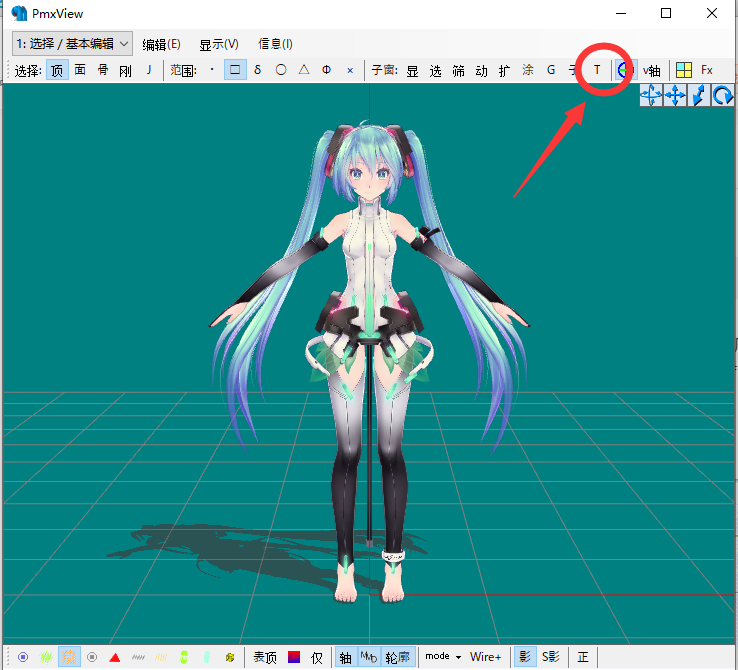Screen dimensions: 738x670
Task: Toggle the green capsule rigid body icon
Action: (184, 657)
